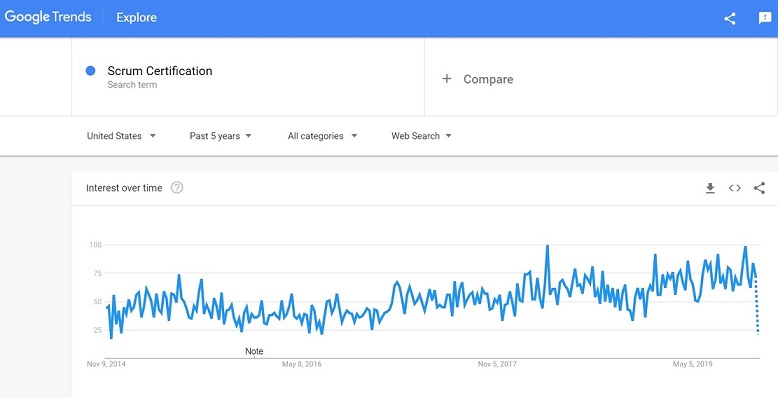Image resolution: width=778 pixels, height=398 pixels.
Task: Expand the All categories dropdown
Action: 323,136
